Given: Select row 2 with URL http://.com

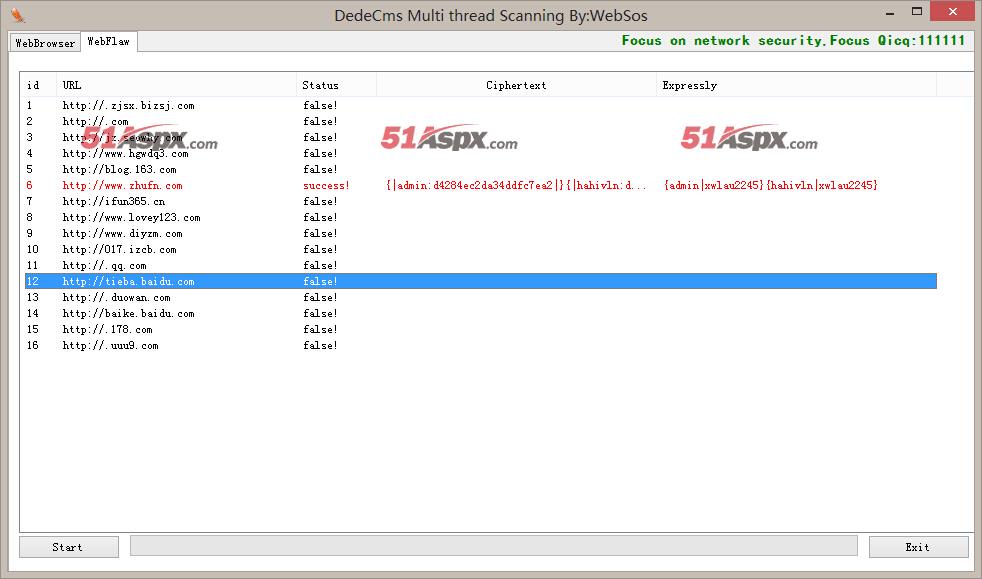Looking at the screenshot, I should [480, 121].
